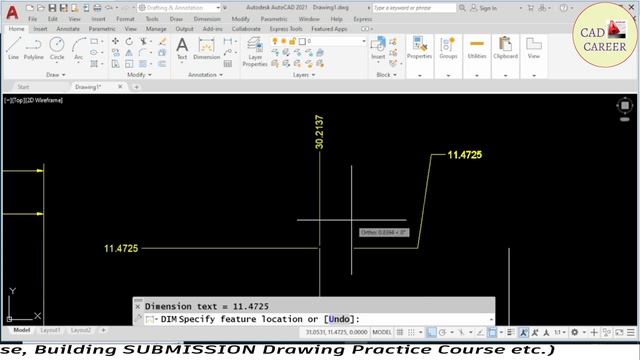Add new drawing tab with plus button

coord(136,87)
